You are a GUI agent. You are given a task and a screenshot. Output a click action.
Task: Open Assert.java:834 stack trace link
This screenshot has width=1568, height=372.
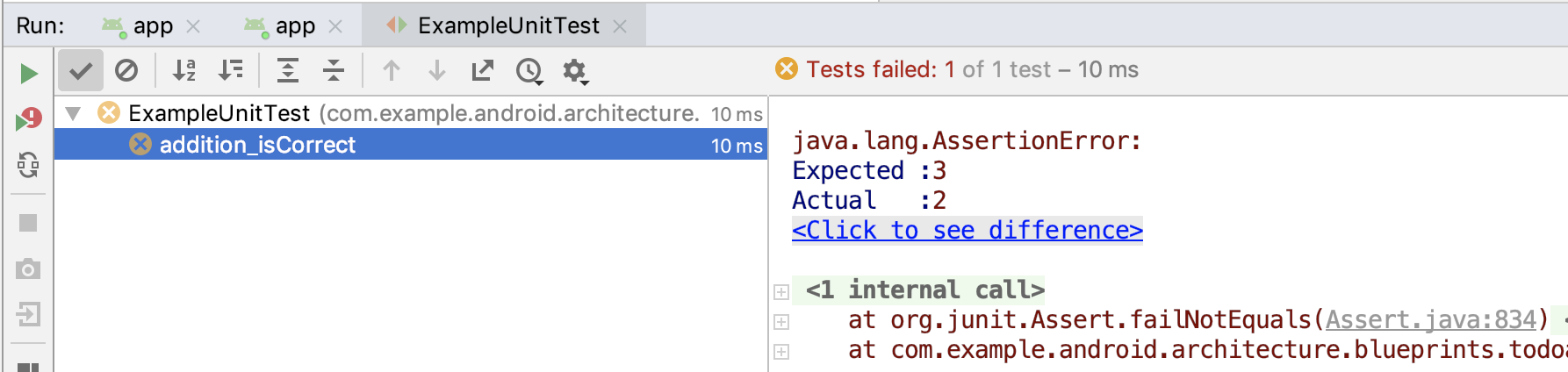point(1431,319)
